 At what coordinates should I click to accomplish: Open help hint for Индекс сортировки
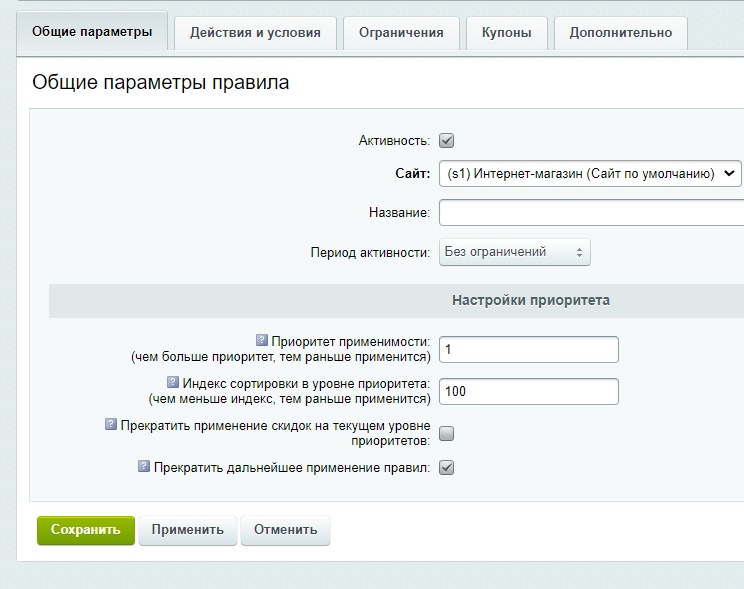point(173,382)
